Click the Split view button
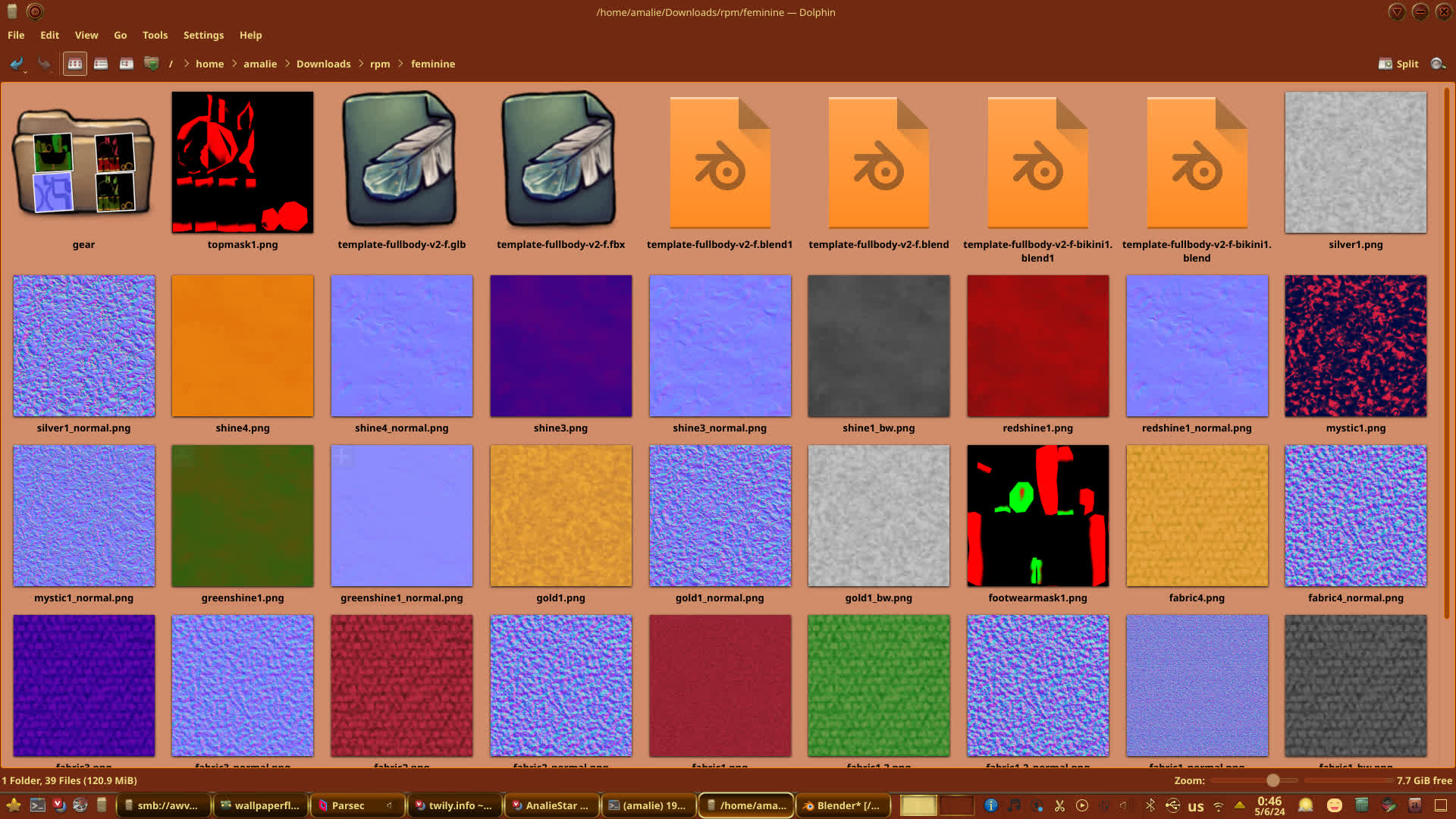The height and width of the screenshot is (819, 1456). point(1398,64)
